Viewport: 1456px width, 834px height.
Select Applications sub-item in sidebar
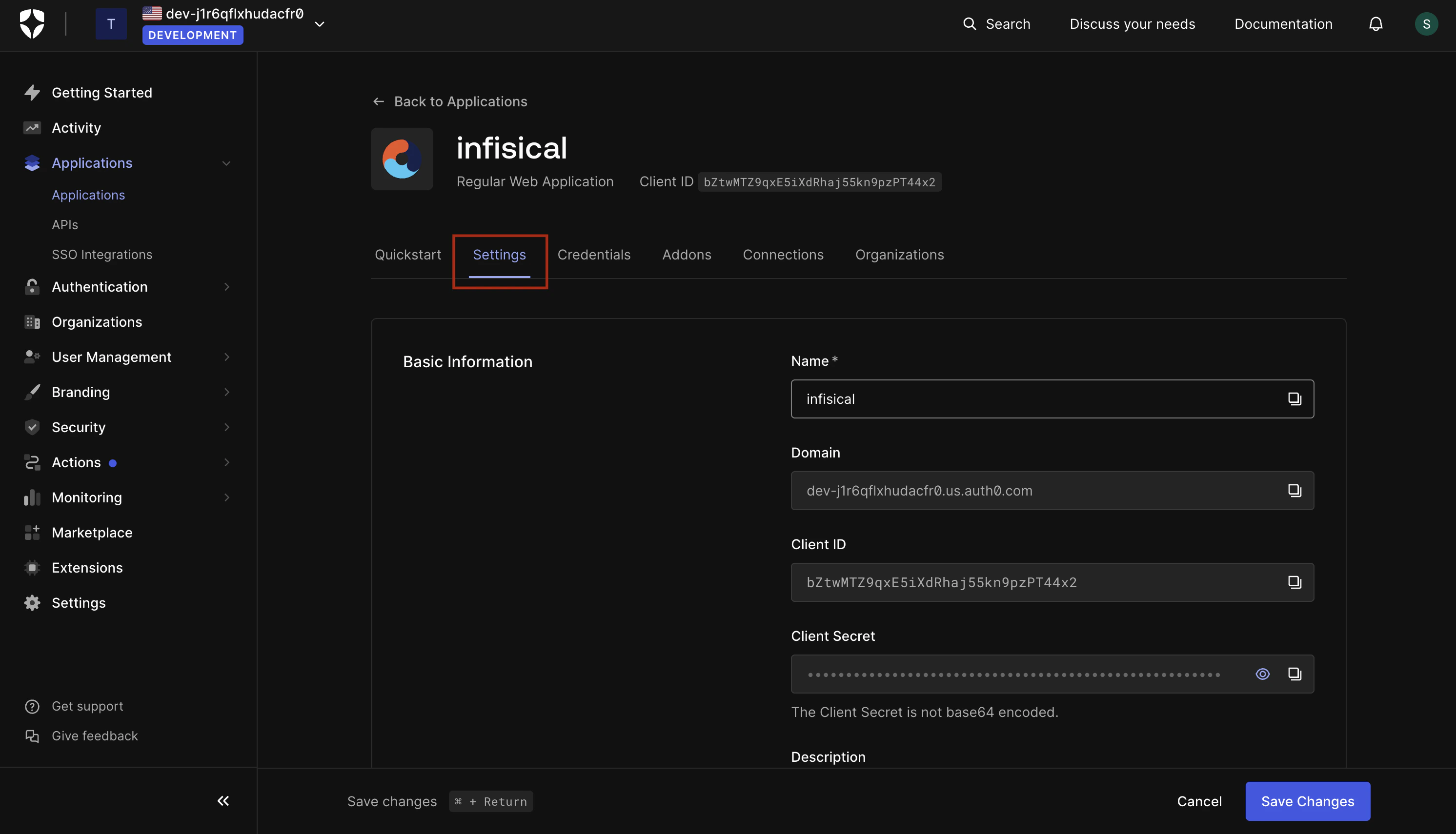coord(88,195)
